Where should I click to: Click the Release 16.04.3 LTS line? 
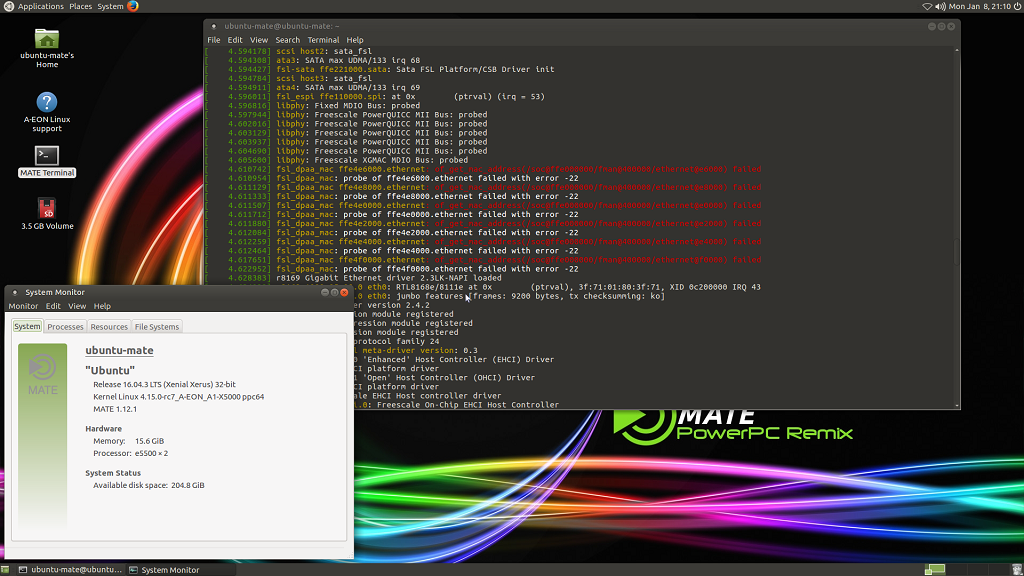165,385
